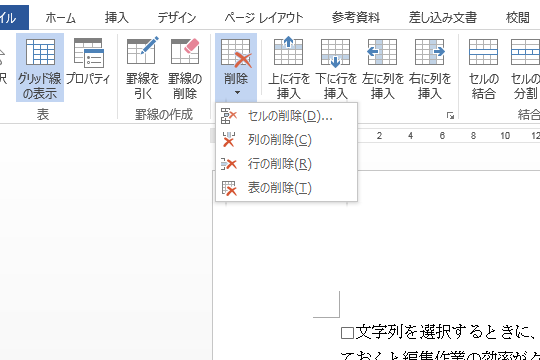Open the 差し込み文書 ribbon tab
Screen dimensions: 540x360
443,17
